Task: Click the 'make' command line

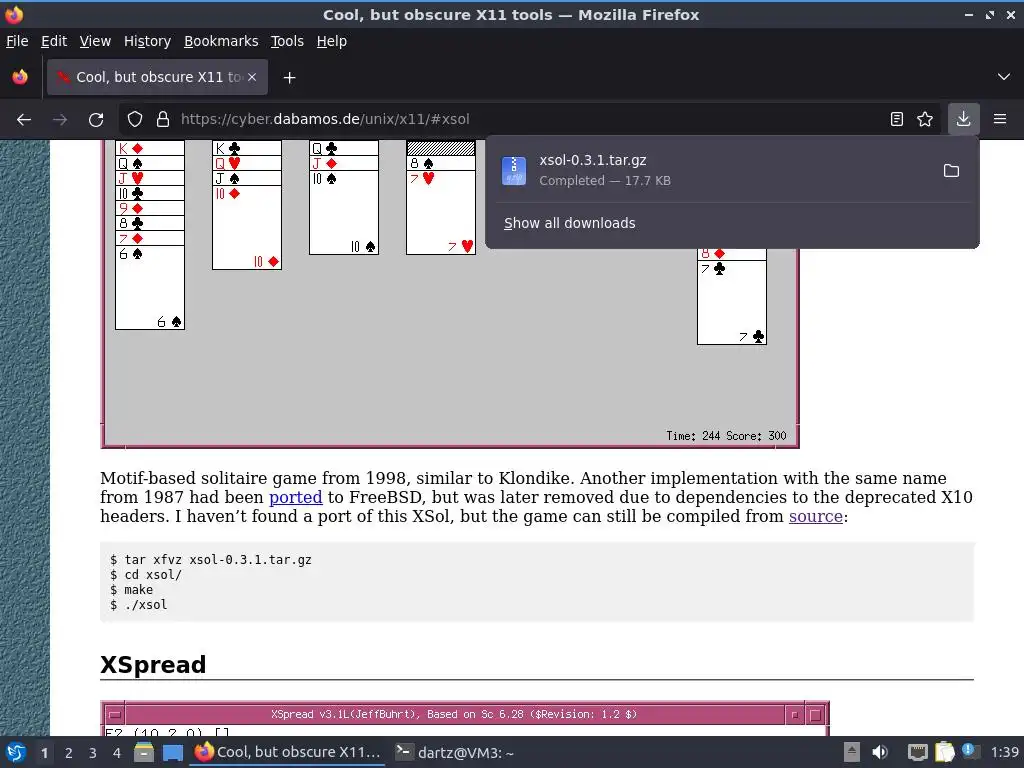Action: coord(131,590)
